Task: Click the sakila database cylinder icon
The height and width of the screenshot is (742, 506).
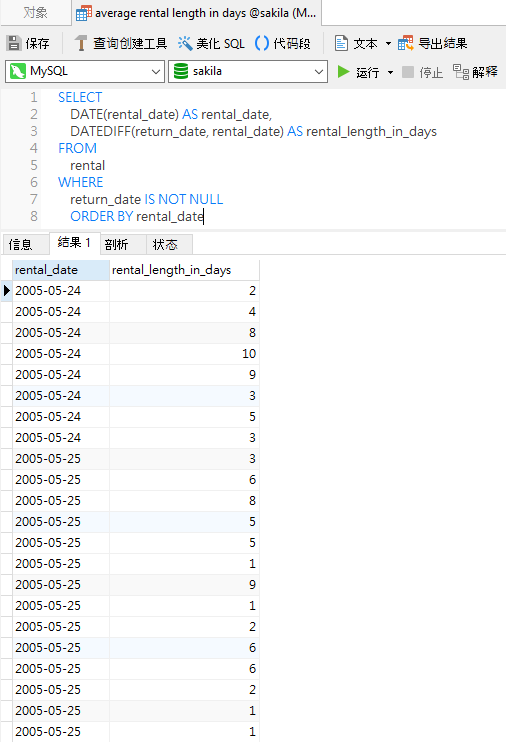Action: coord(181,71)
